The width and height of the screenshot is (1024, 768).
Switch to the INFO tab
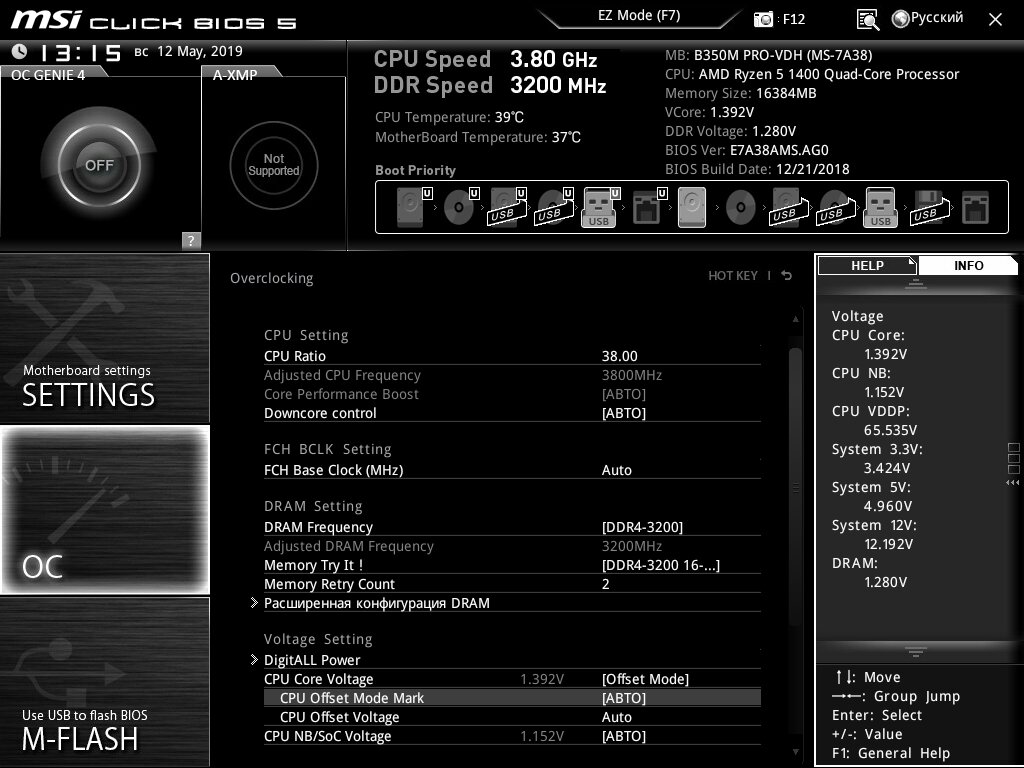click(968, 265)
